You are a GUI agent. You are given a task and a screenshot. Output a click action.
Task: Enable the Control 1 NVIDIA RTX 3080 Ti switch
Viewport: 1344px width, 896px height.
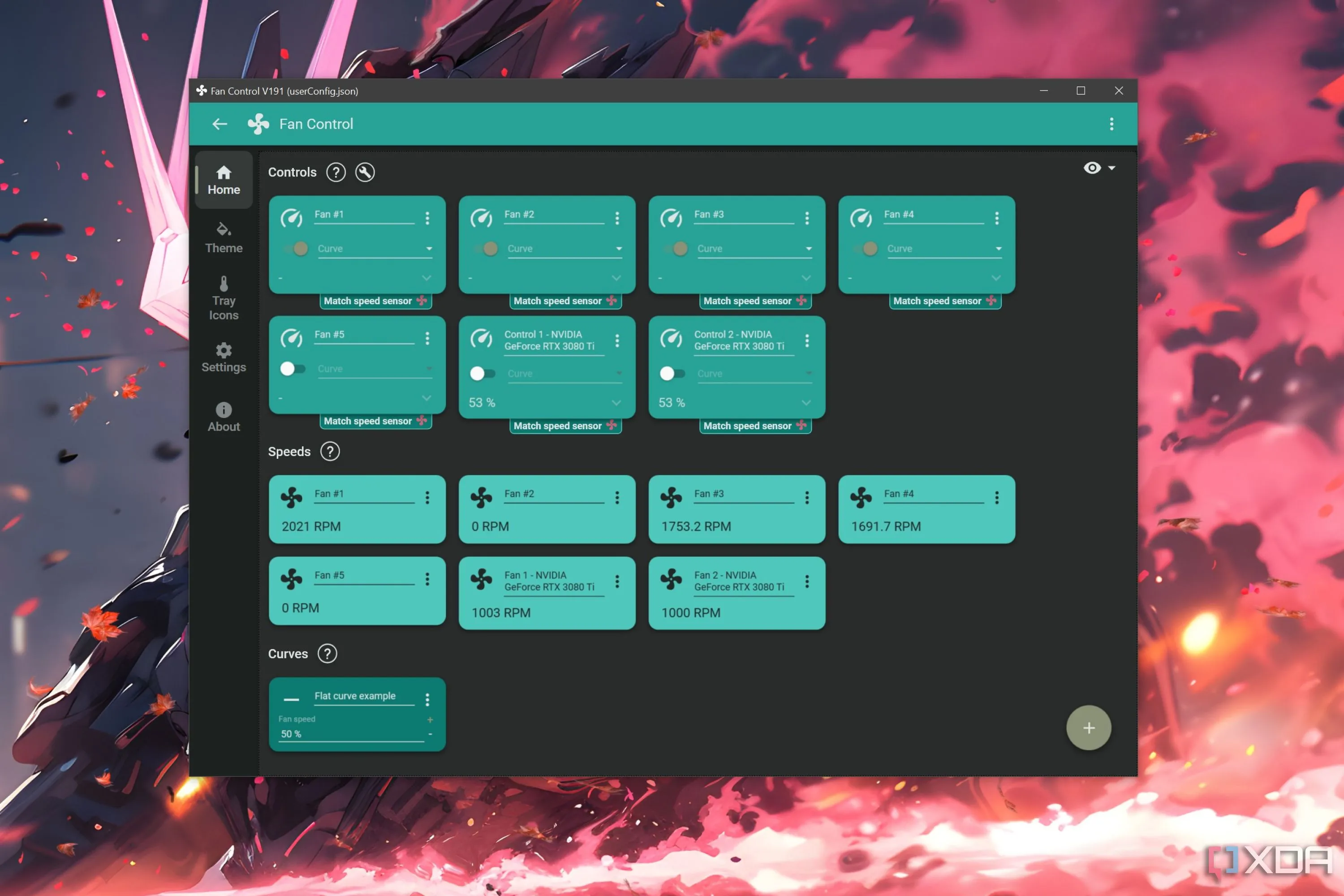482,374
